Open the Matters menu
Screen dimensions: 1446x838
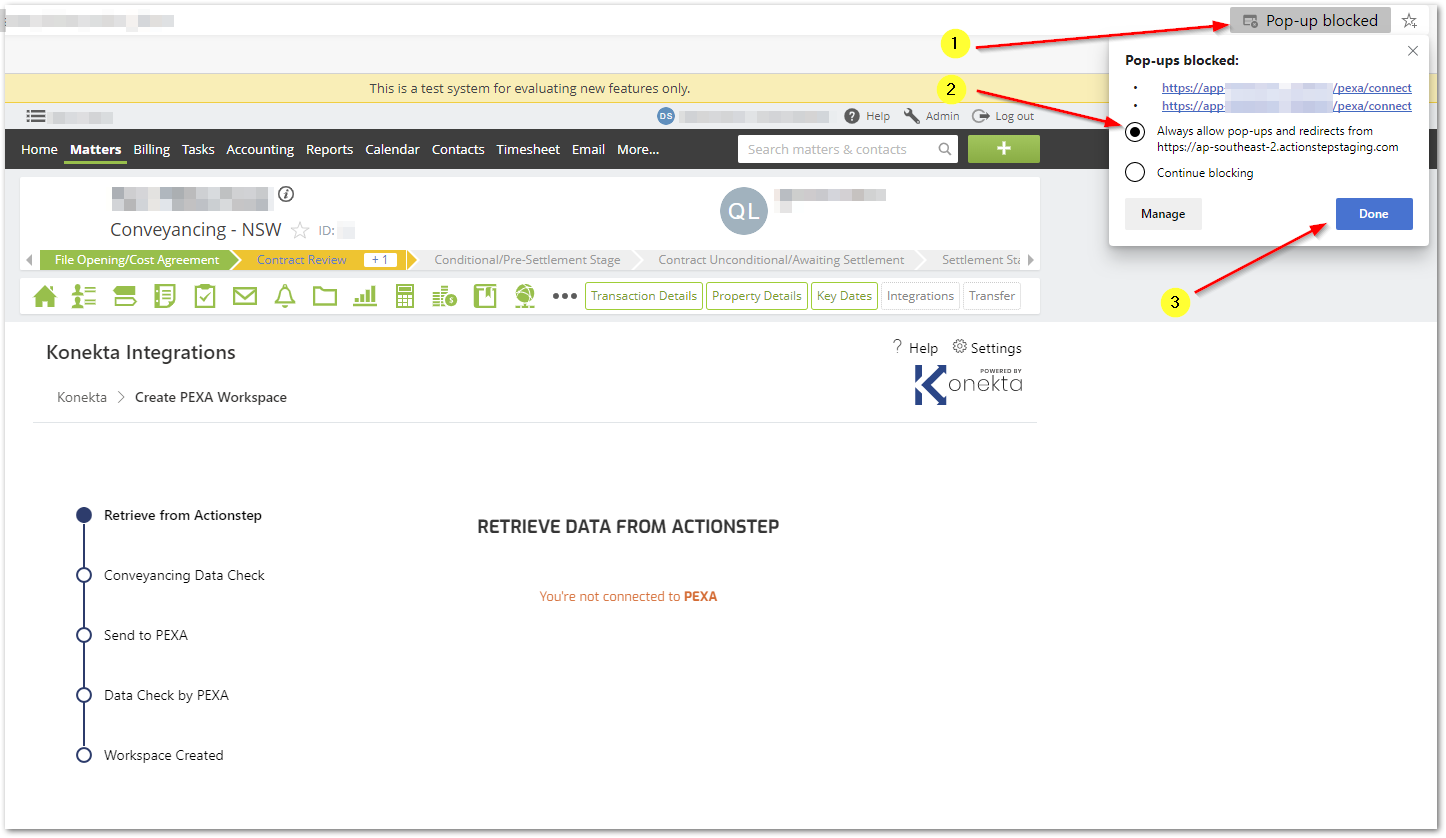click(x=96, y=149)
